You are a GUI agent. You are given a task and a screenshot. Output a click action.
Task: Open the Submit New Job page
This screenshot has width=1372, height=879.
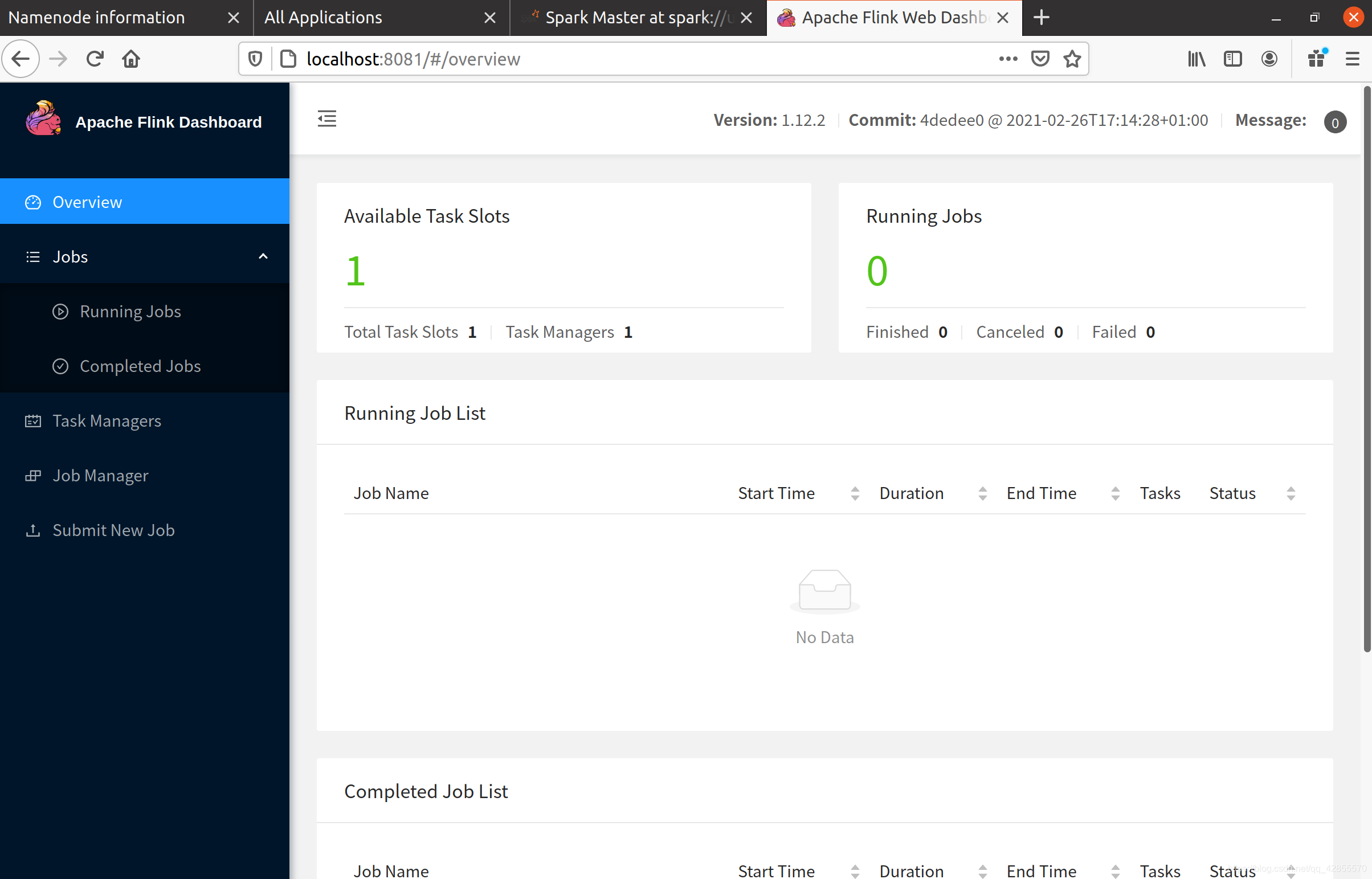(113, 530)
